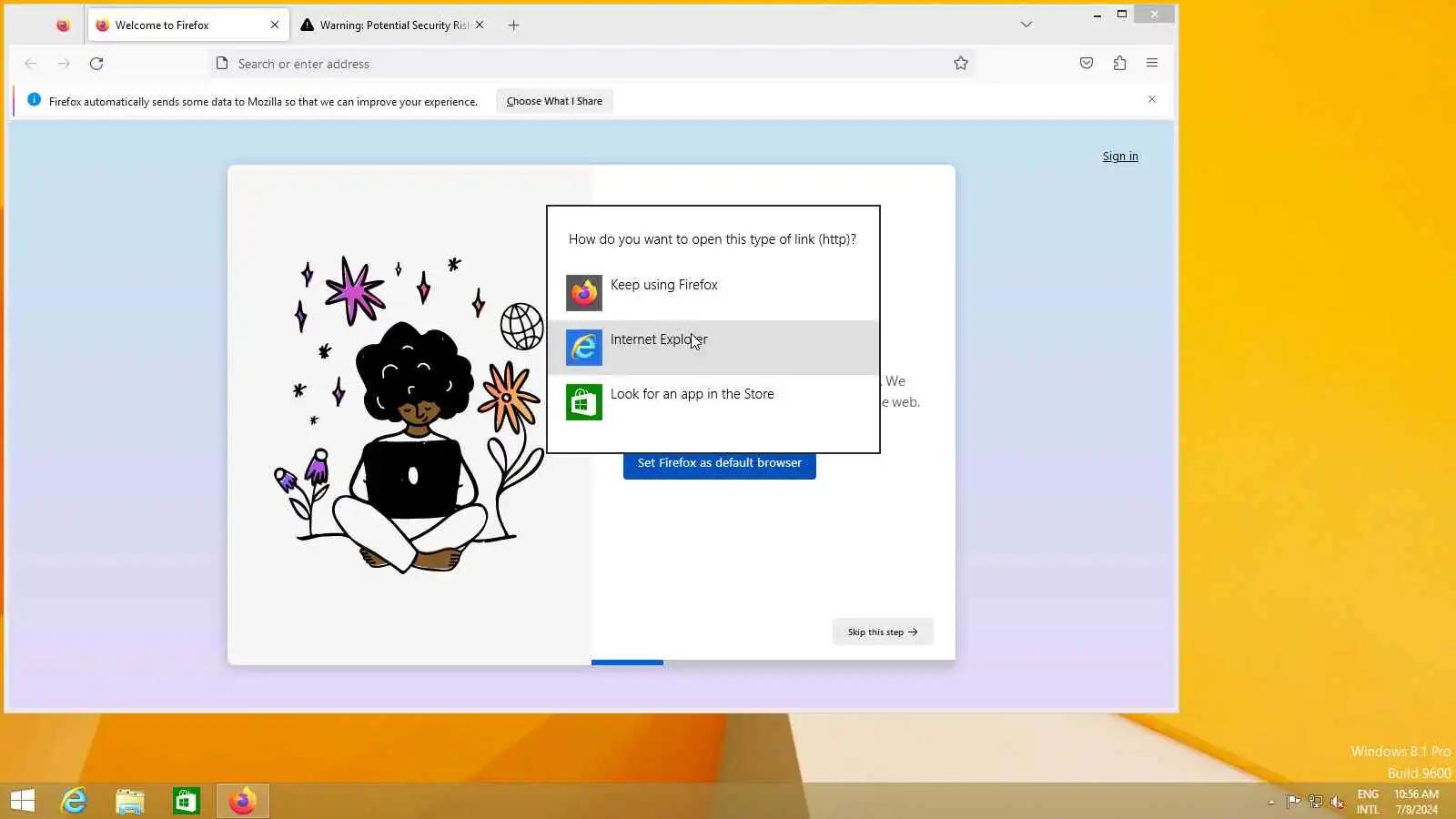
Task: Open the network tray icon
Action: (1316, 802)
